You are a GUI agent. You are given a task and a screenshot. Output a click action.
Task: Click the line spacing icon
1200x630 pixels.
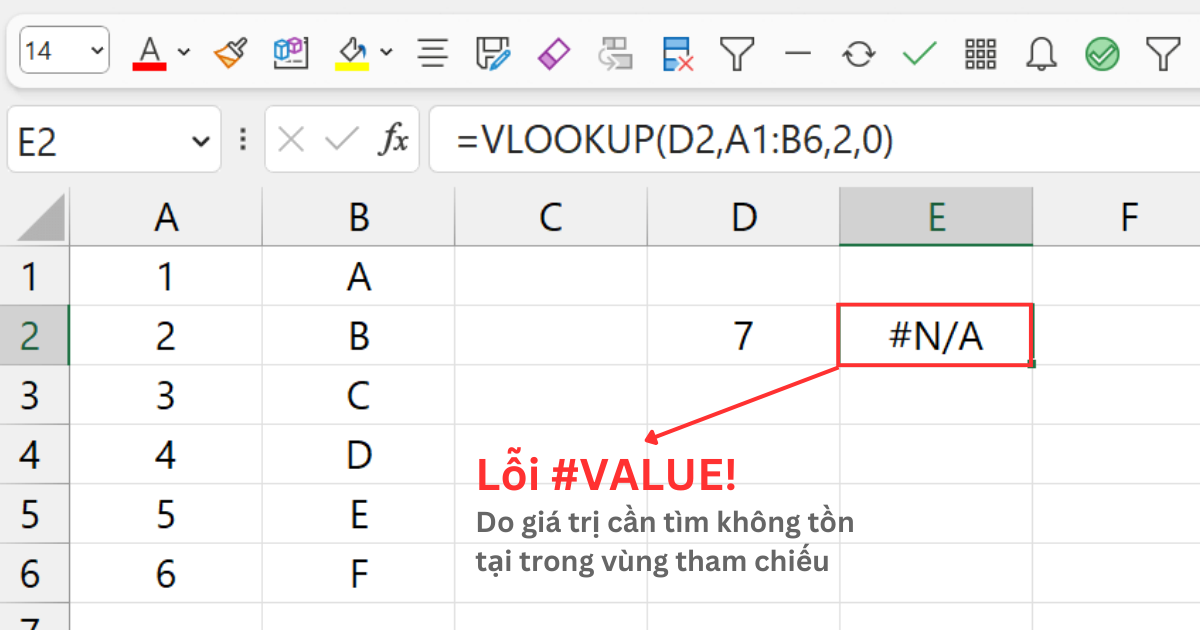432,54
